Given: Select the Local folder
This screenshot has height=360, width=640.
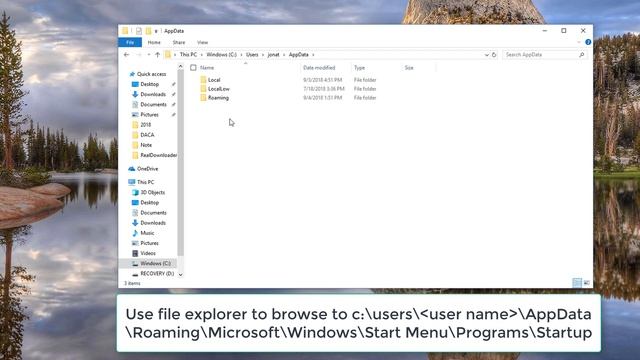Looking at the screenshot, I should point(214,80).
